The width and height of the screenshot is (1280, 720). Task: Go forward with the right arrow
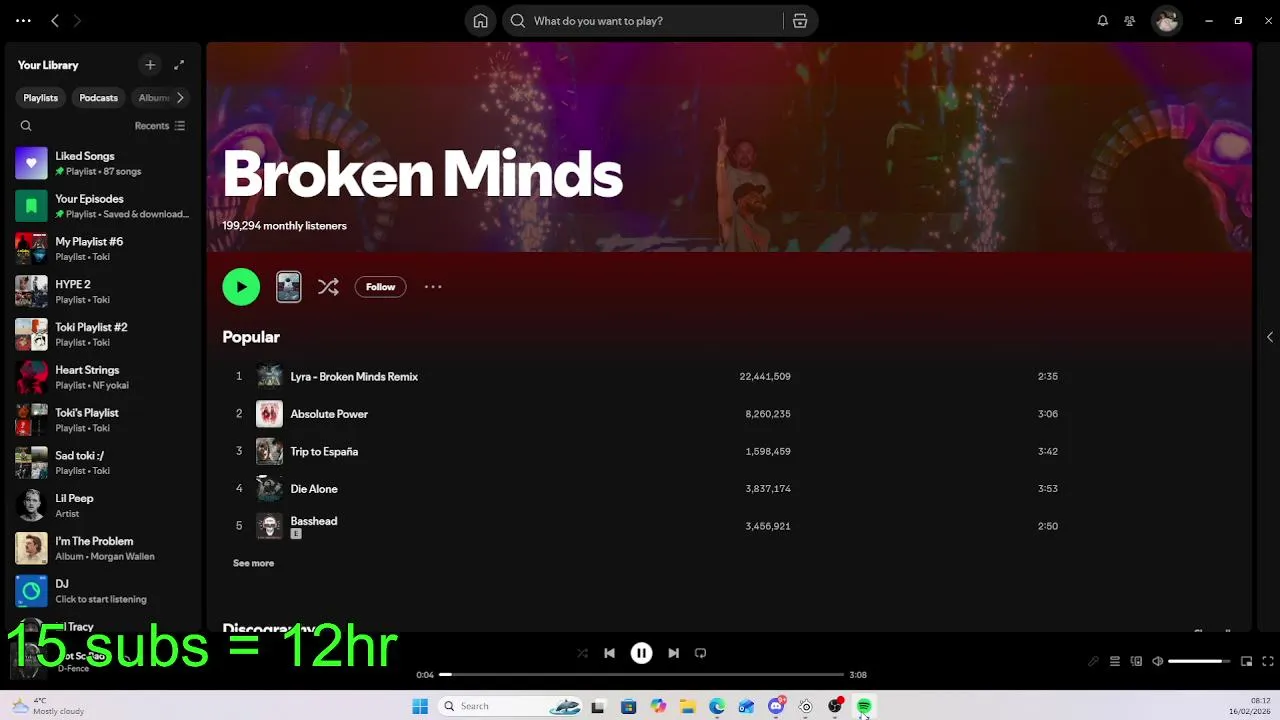pos(77,20)
